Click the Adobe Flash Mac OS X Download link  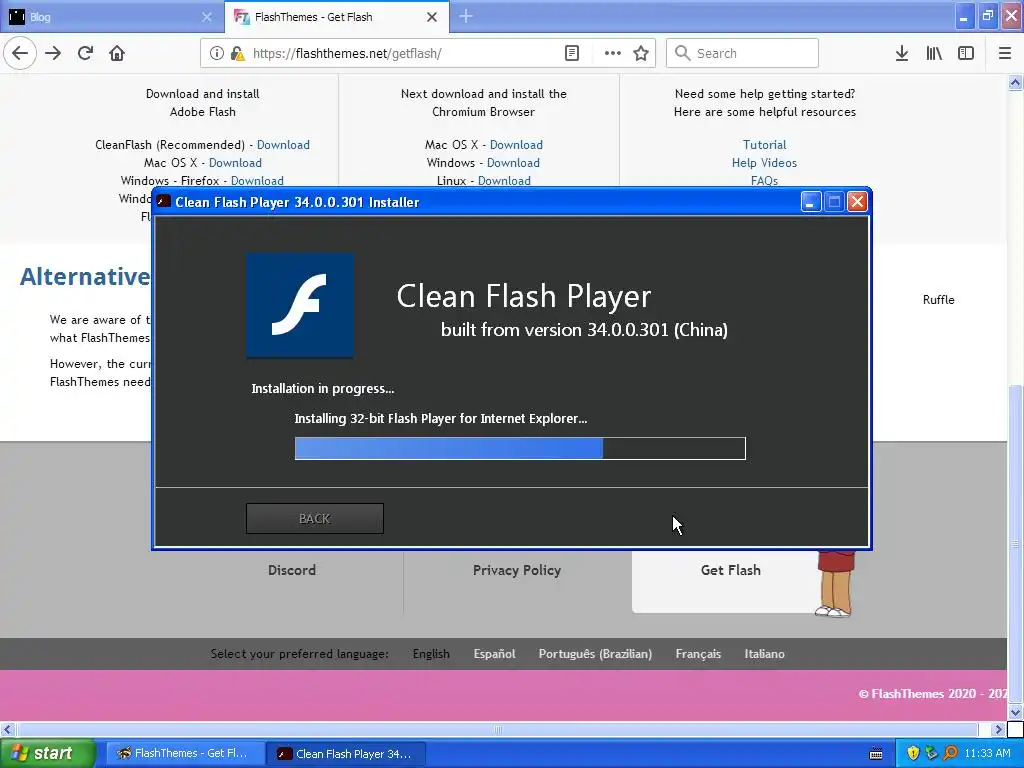click(x=235, y=163)
